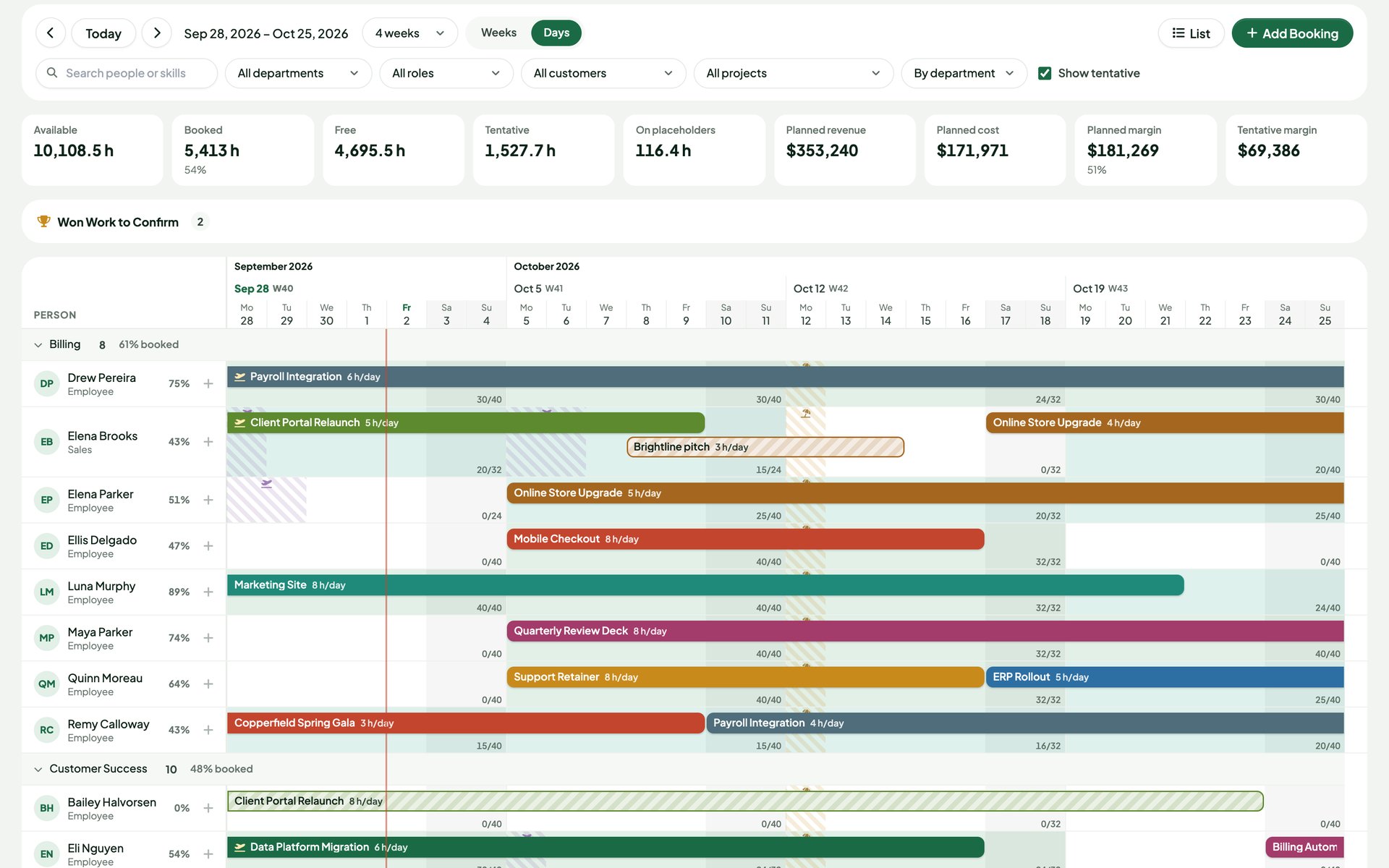The width and height of the screenshot is (1389, 868).
Task: Add a booking for Quinn Moreau
Action: [x=208, y=684]
